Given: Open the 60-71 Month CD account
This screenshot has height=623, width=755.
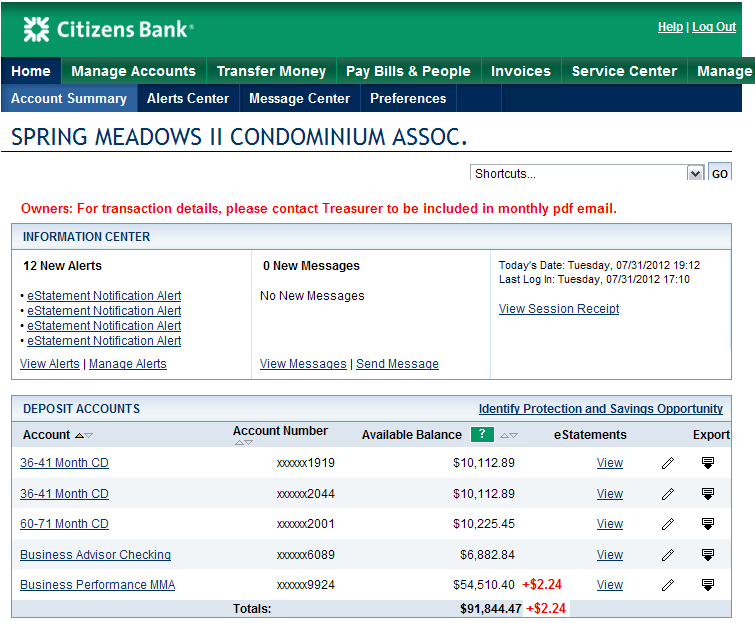Looking at the screenshot, I should [x=64, y=523].
